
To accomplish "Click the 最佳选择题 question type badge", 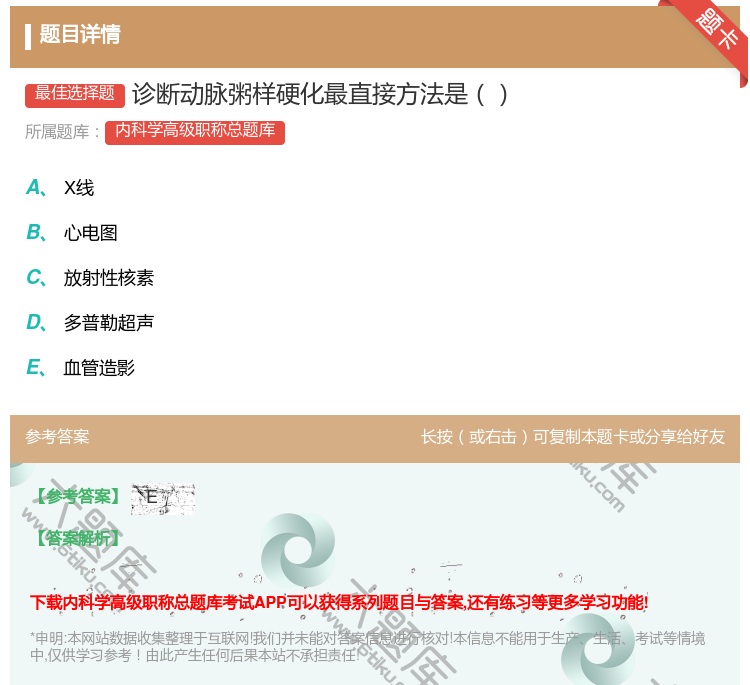I will pyautogui.click(x=75, y=94).
